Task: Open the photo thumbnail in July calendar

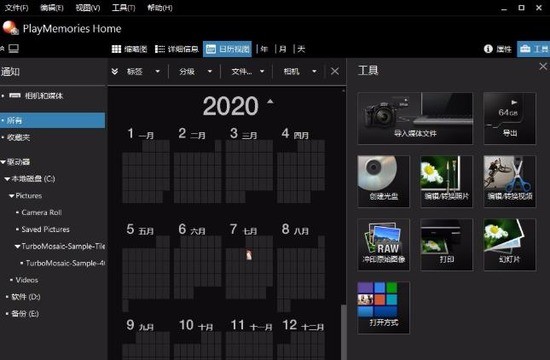Action: (249, 255)
